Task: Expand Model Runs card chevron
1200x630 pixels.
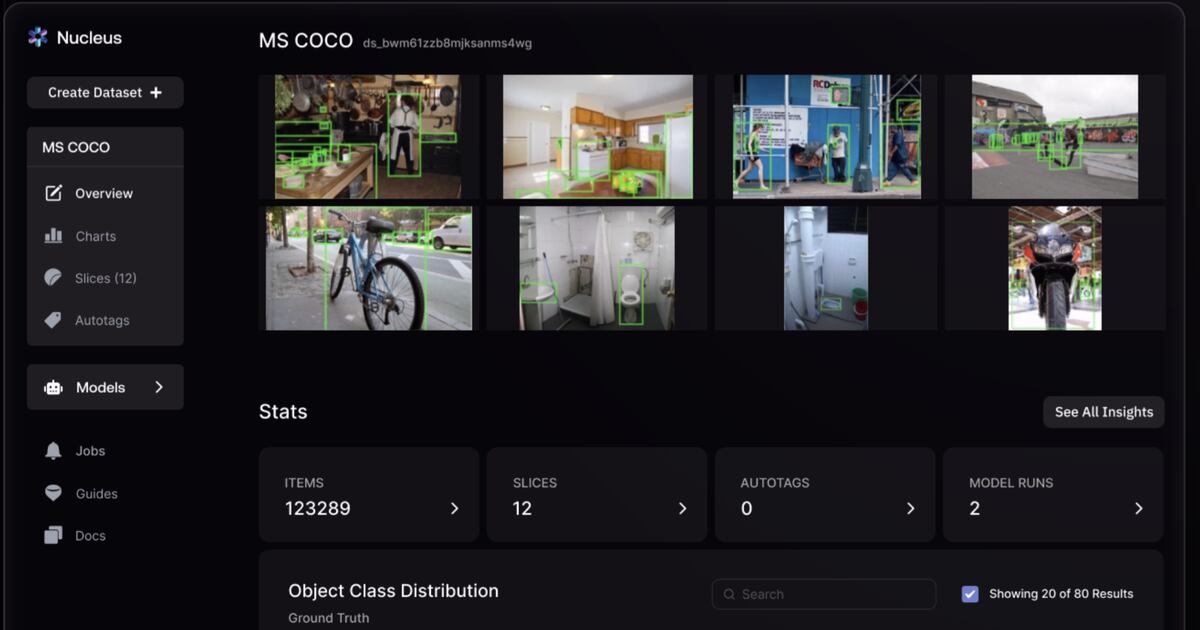Action: pyautogui.click(x=1138, y=509)
